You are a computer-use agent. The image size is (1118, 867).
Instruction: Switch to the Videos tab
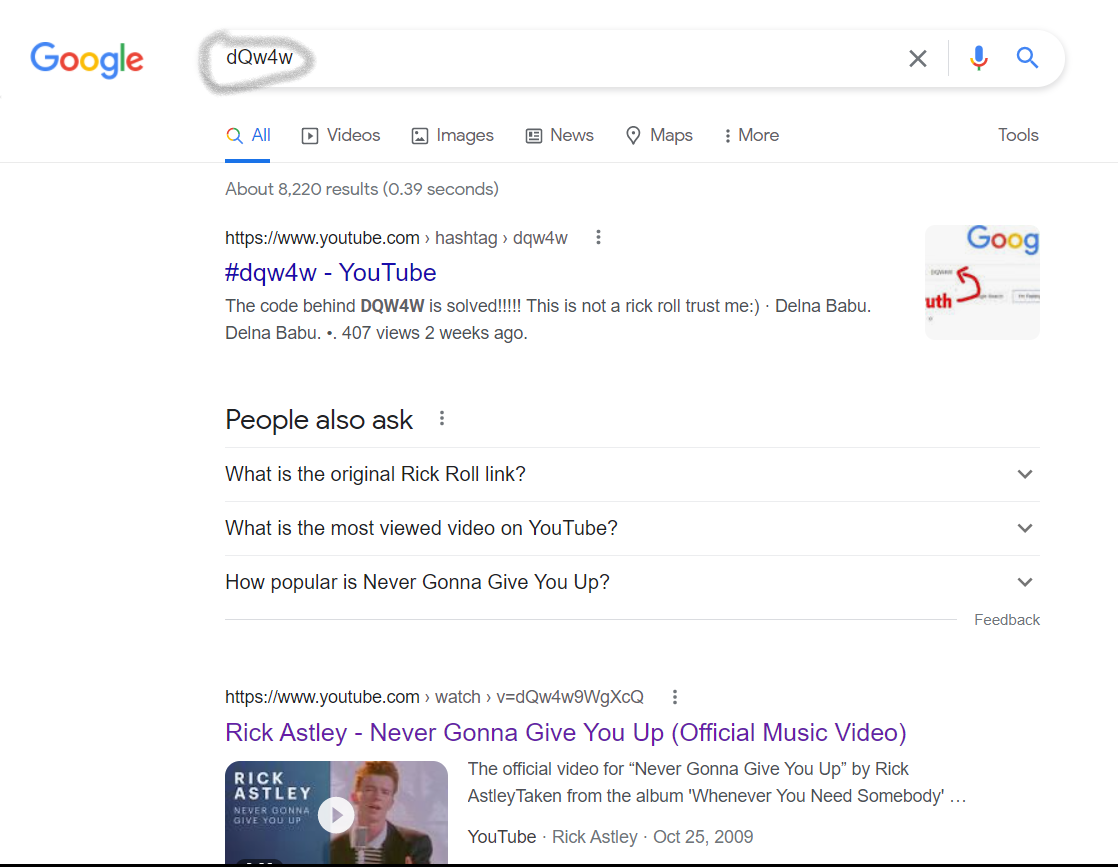point(340,135)
